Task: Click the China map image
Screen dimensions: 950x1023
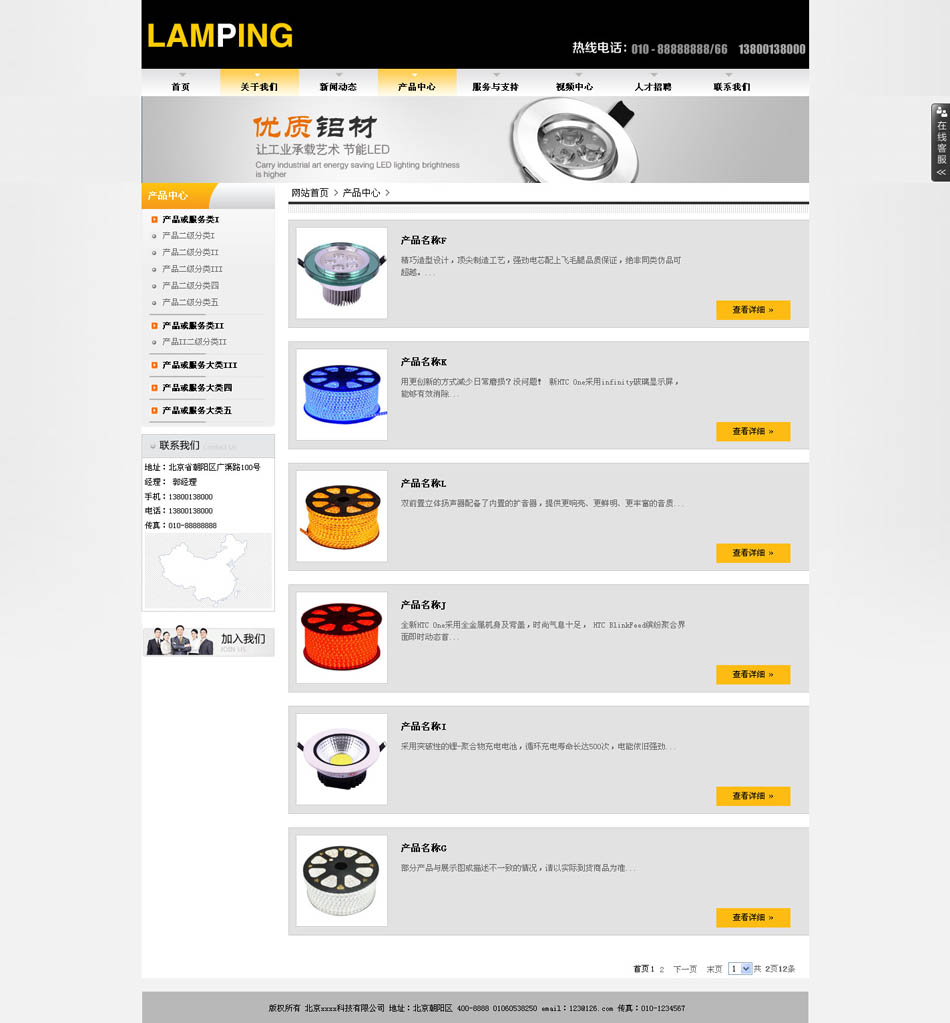Action: click(x=208, y=570)
